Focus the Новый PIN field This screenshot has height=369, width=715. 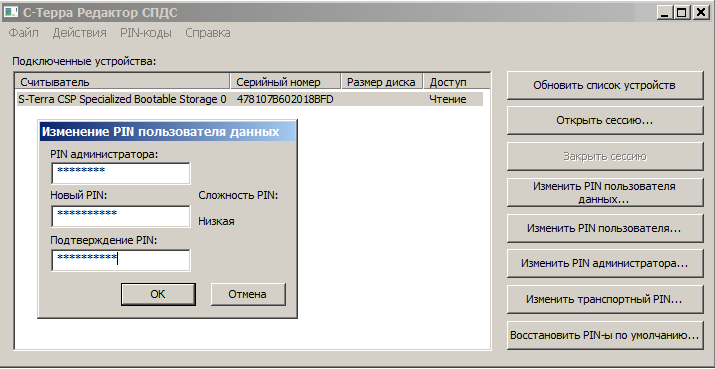coord(121,216)
